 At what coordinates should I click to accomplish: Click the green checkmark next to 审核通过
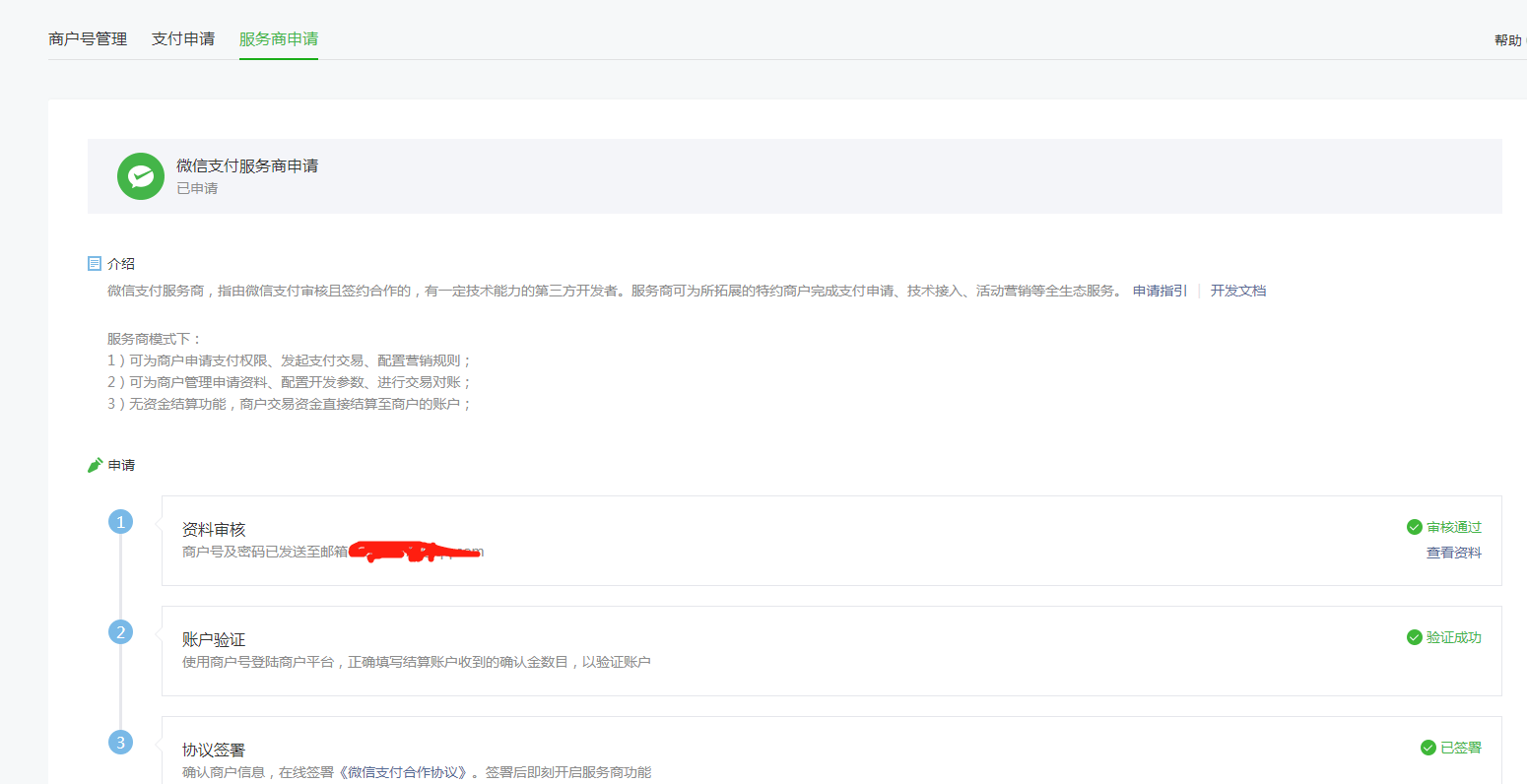click(1415, 527)
